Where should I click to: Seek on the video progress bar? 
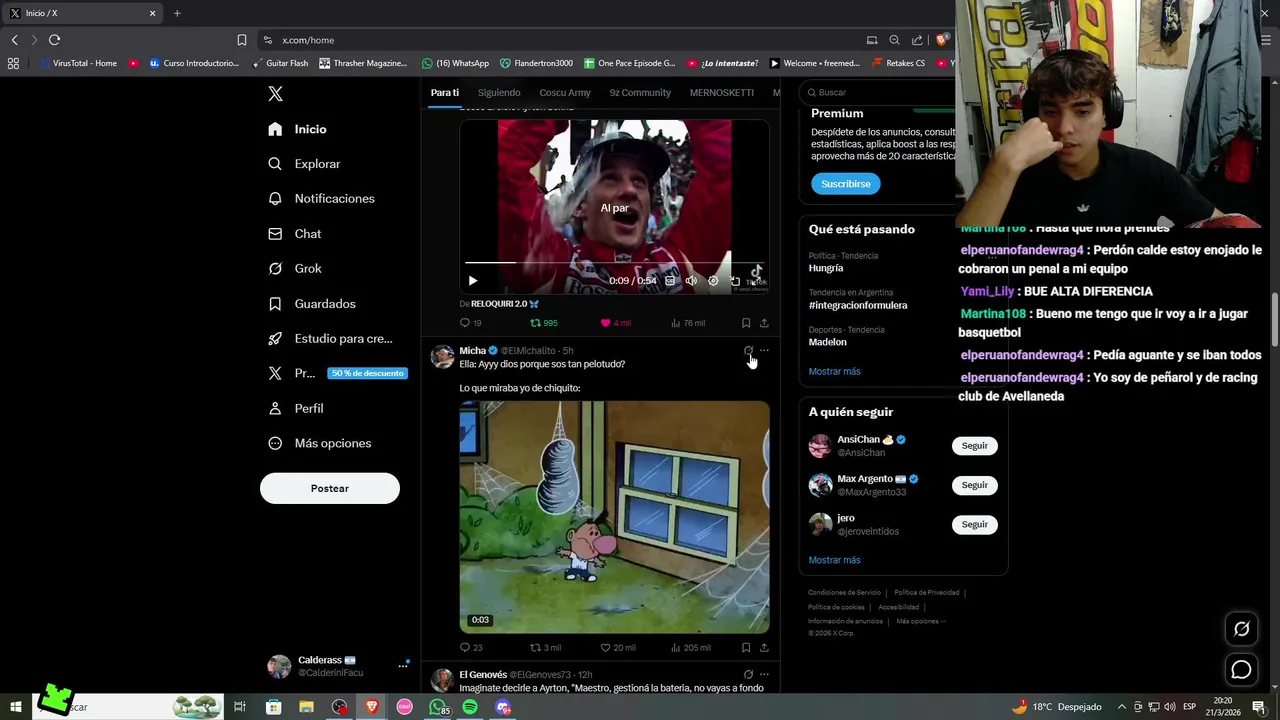click(615, 263)
